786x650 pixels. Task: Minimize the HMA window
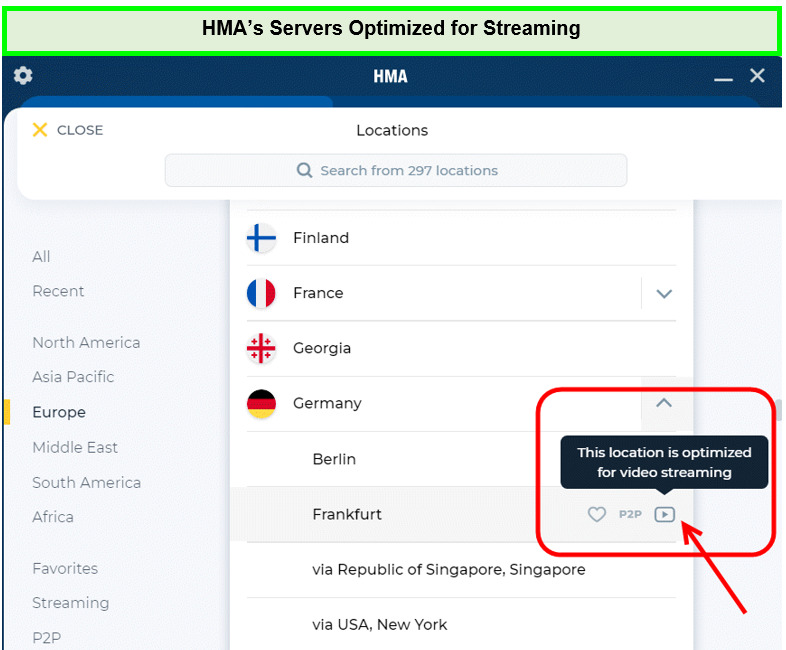pyautogui.click(x=723, y=79)
